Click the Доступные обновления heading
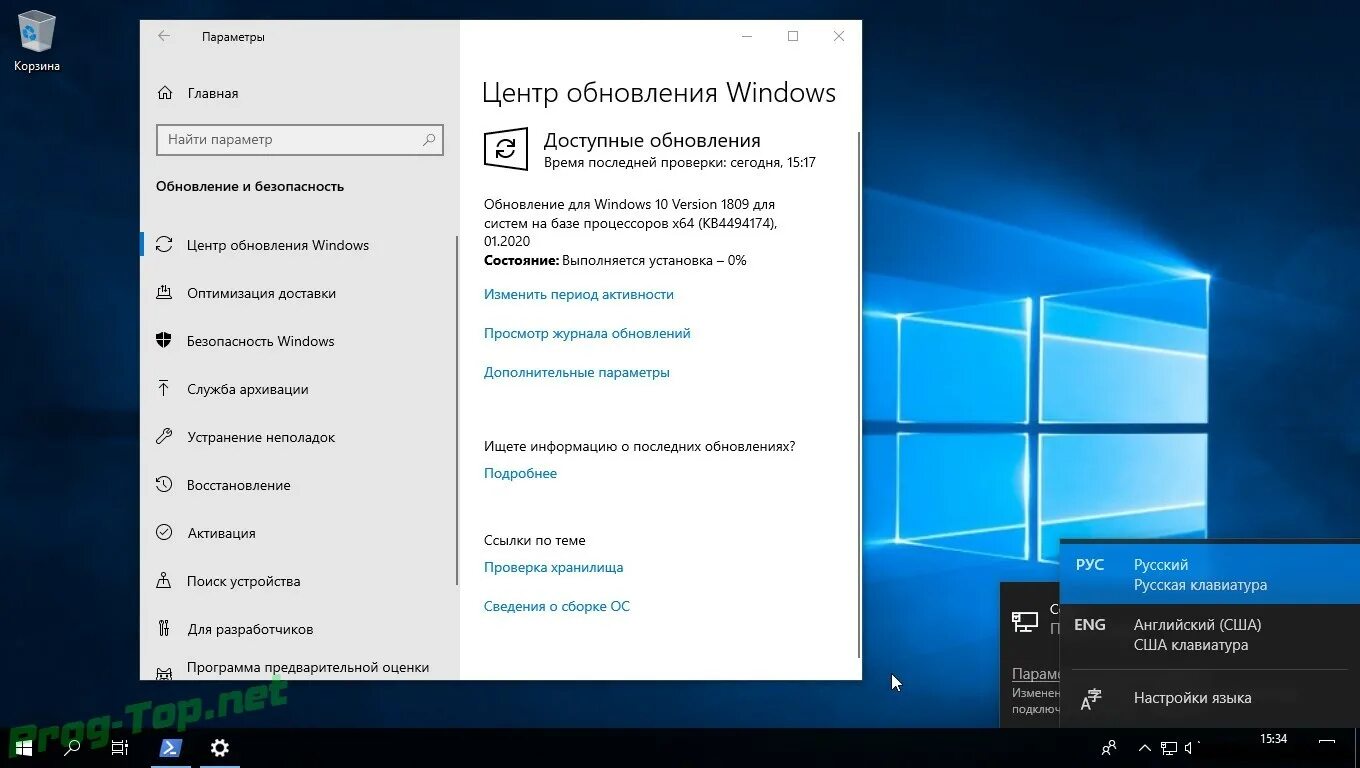Viewport: 1360px width, 768px height. pos(652,141)
